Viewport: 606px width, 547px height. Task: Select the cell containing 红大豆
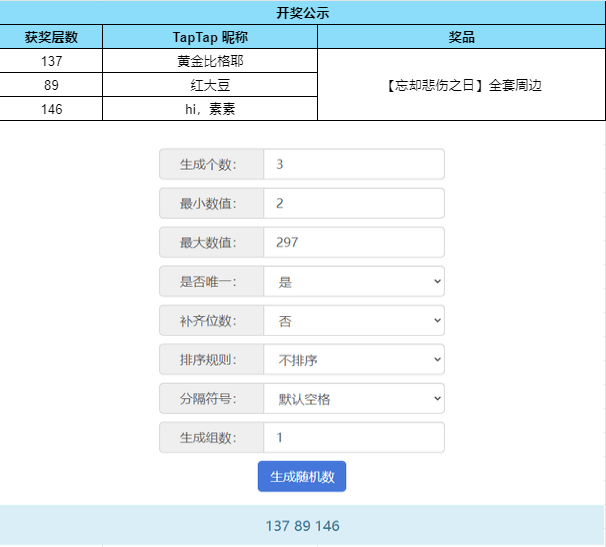(x=210, y=85)
